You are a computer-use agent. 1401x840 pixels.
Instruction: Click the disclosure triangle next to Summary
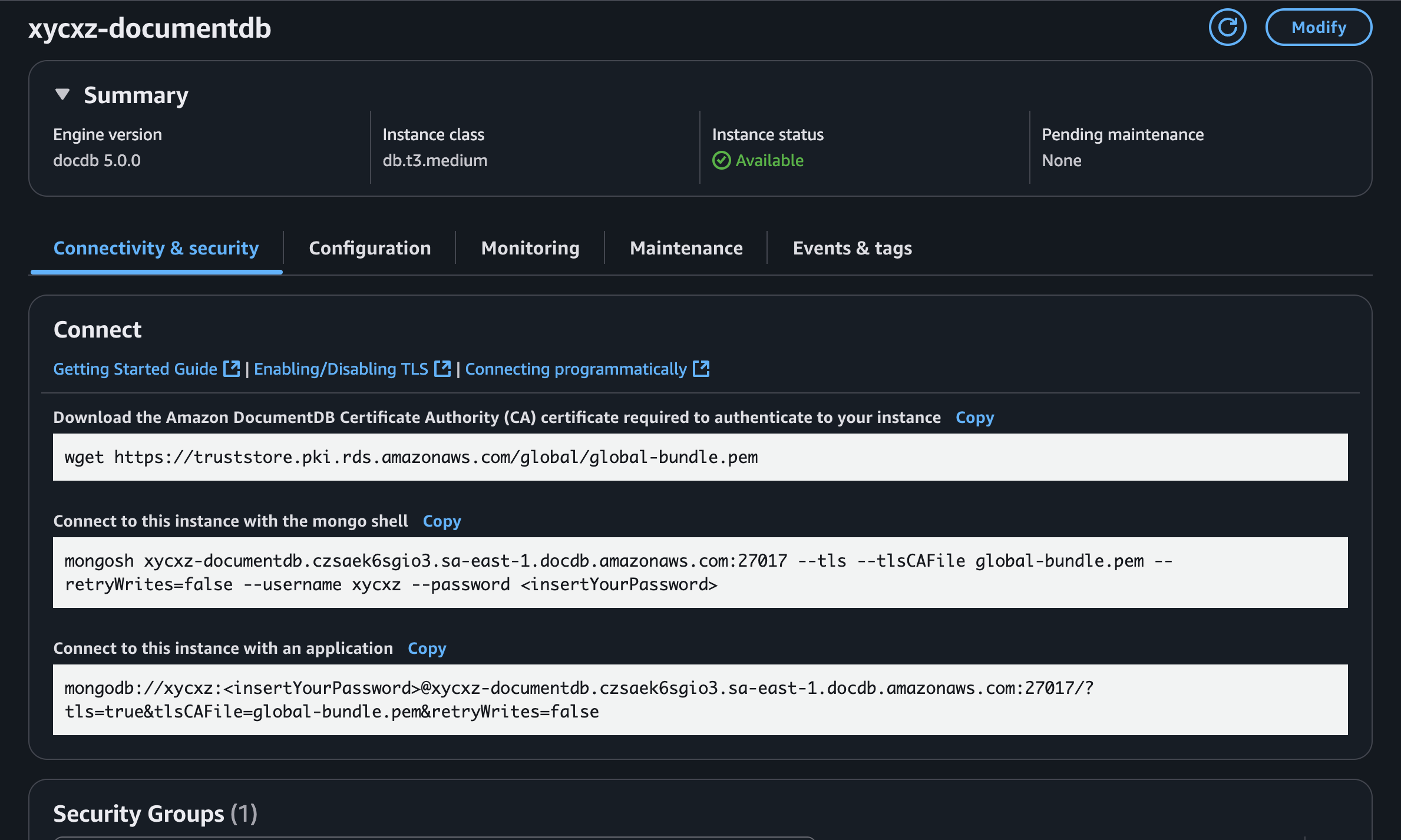pos(64,94)
